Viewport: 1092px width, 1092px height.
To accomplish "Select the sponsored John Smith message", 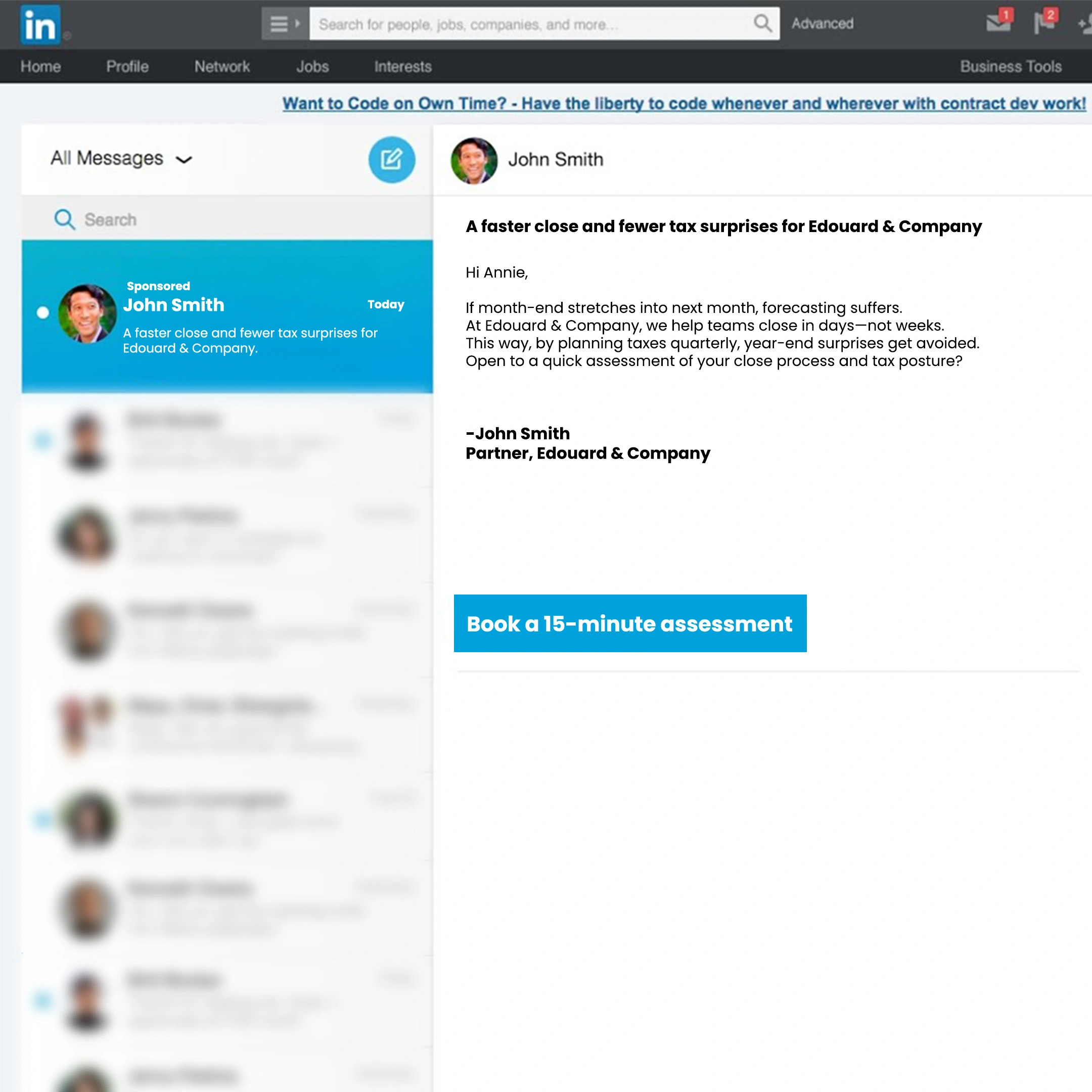I will pyautogui.click(x=227, y=316).
